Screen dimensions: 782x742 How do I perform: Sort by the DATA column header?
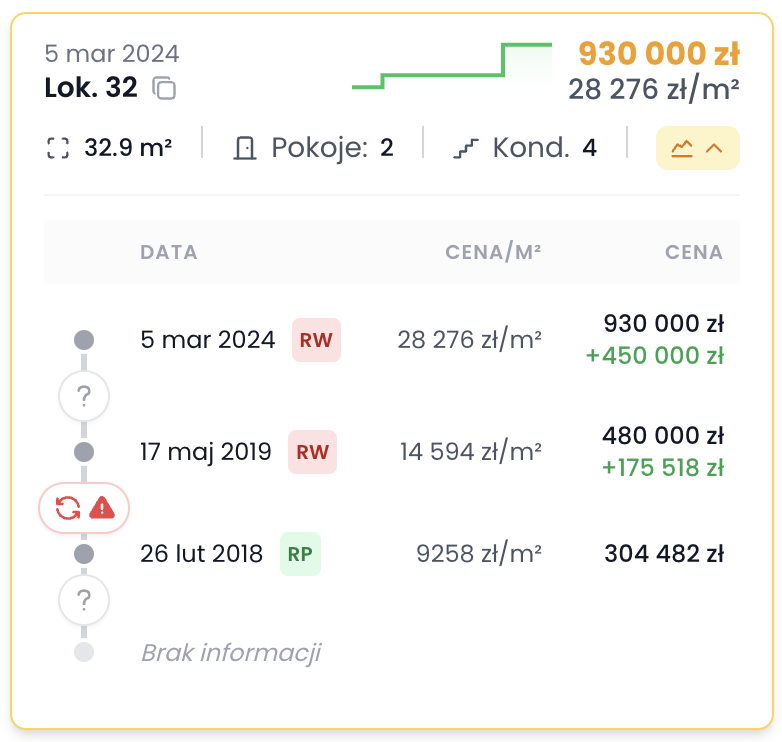click(169, 252)
